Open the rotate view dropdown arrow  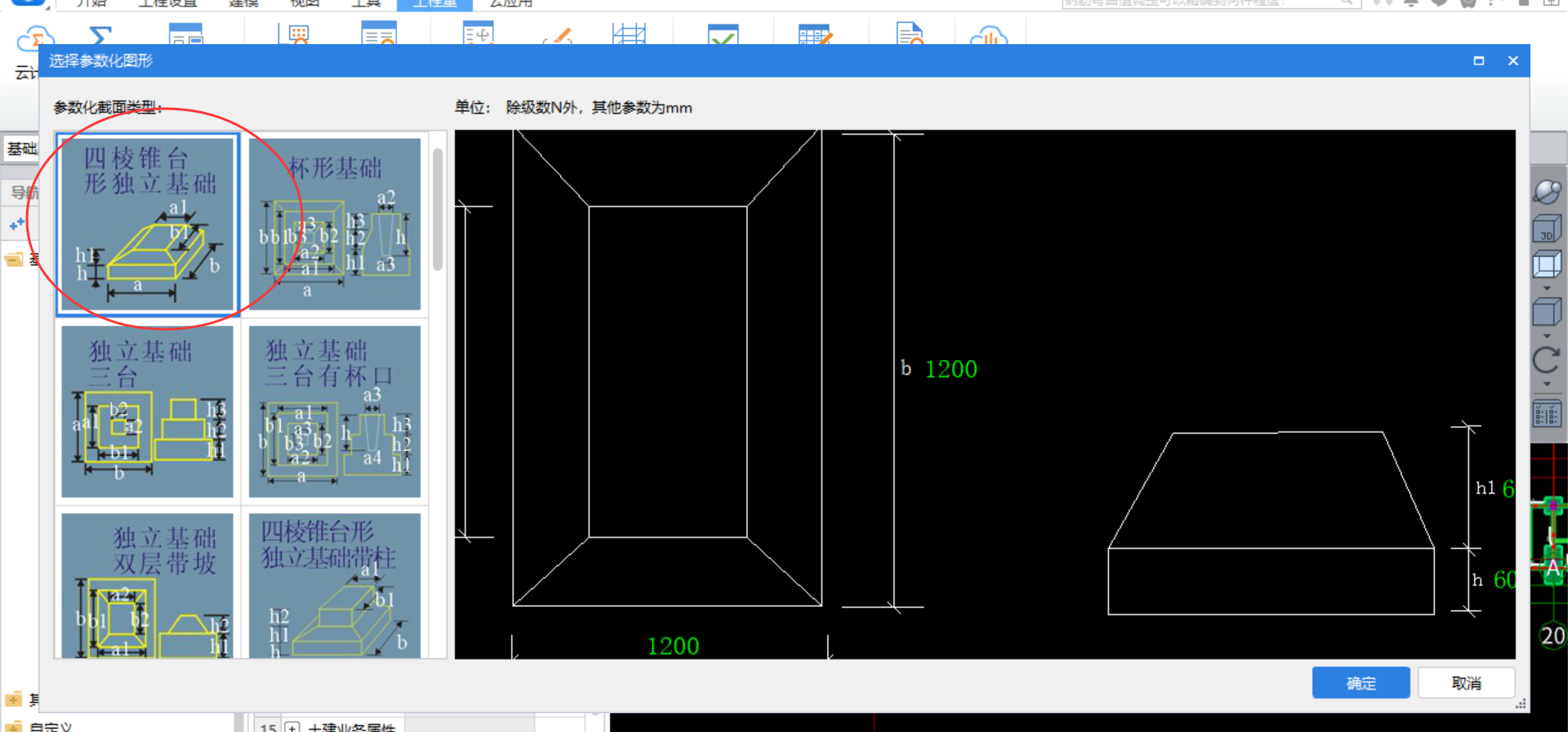point(1547,384)
